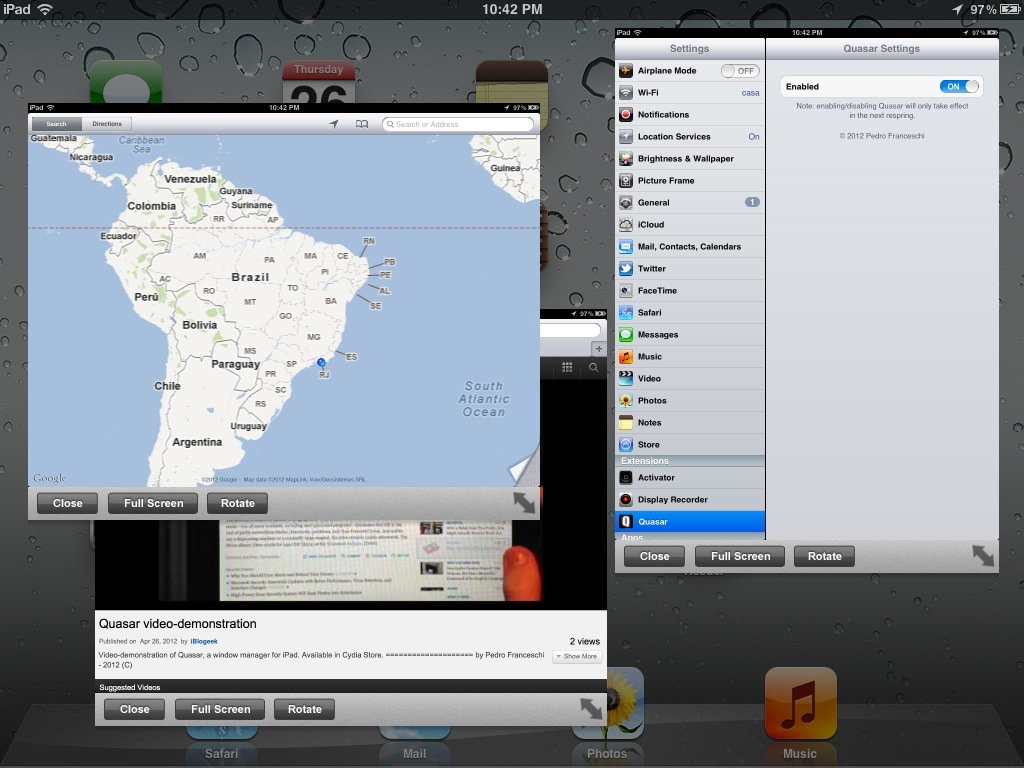Open the iBlogeek channel link
Screen dimensions: 1024x768
[x=204, y=641]
